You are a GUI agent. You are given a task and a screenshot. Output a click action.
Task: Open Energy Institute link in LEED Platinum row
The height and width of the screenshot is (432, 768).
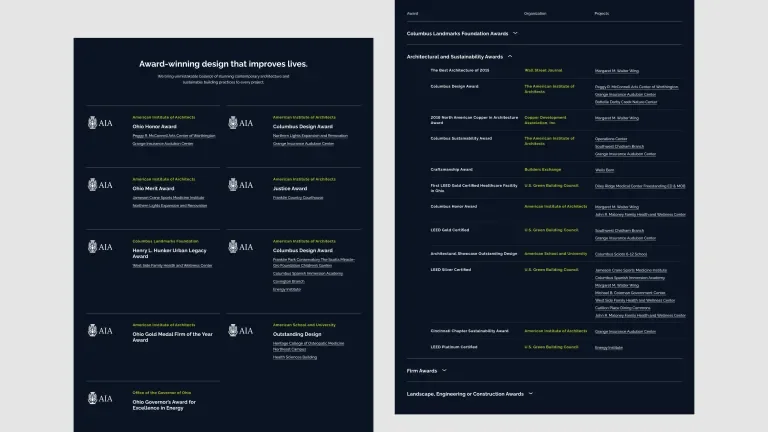[609, 348]
